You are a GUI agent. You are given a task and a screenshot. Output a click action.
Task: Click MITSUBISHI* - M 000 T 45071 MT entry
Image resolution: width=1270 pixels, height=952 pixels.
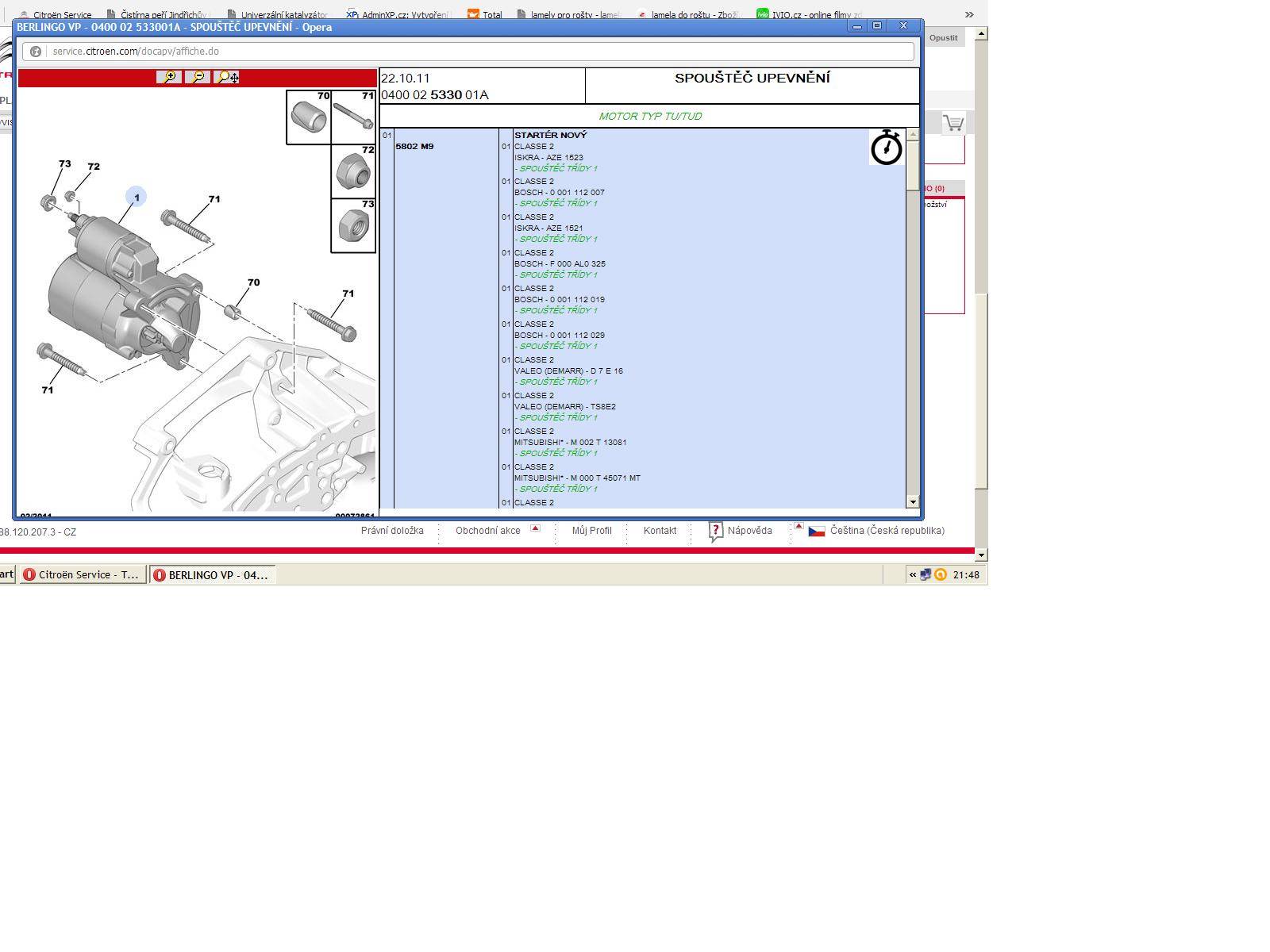(x=577, y=478)
